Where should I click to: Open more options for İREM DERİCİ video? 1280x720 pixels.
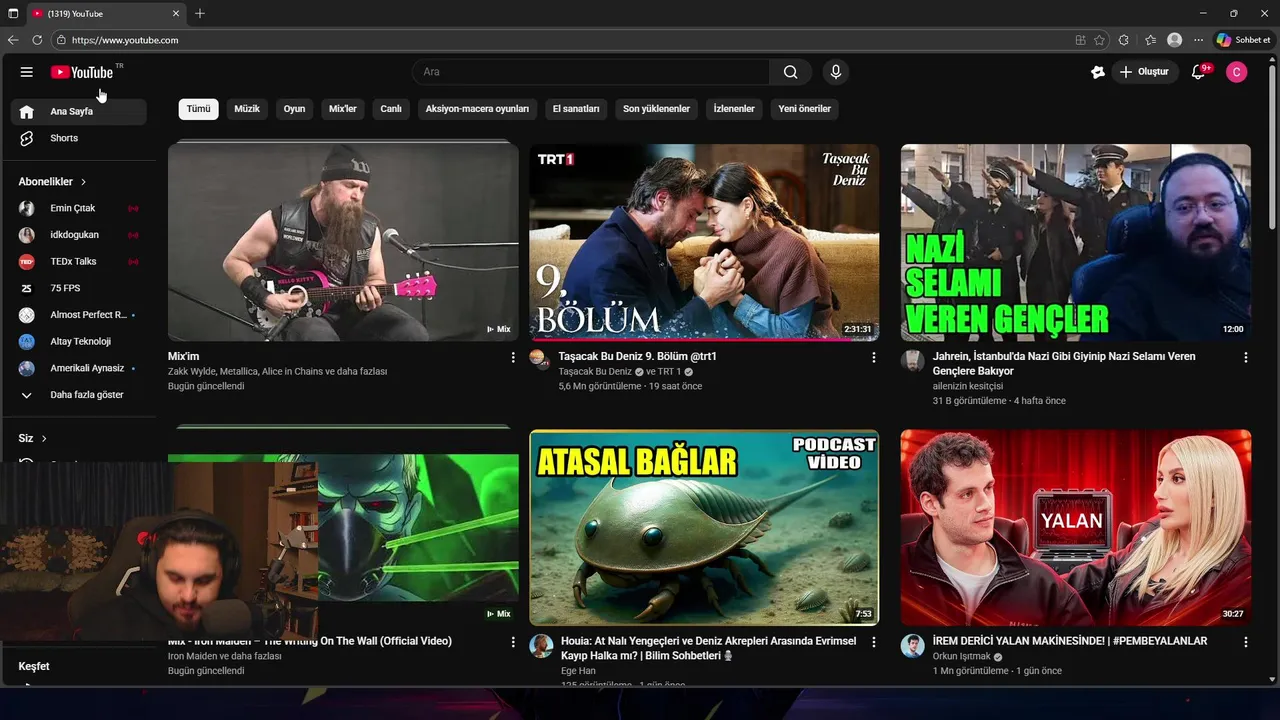[x=1246, y=642]
